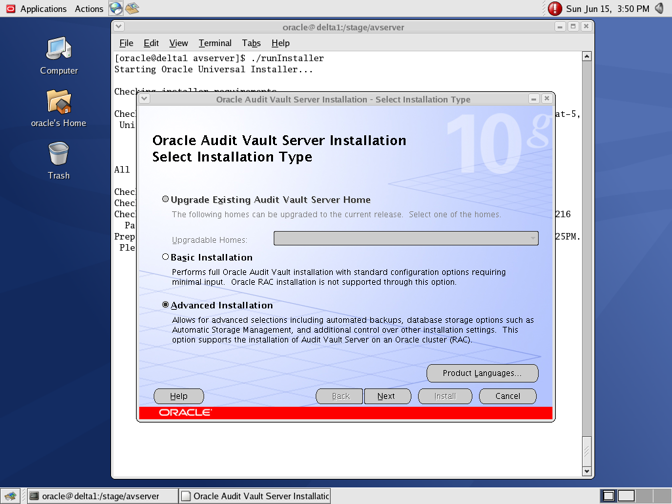Open the Applications menu
The image size is (672, 504).
(x=43, y=9)
